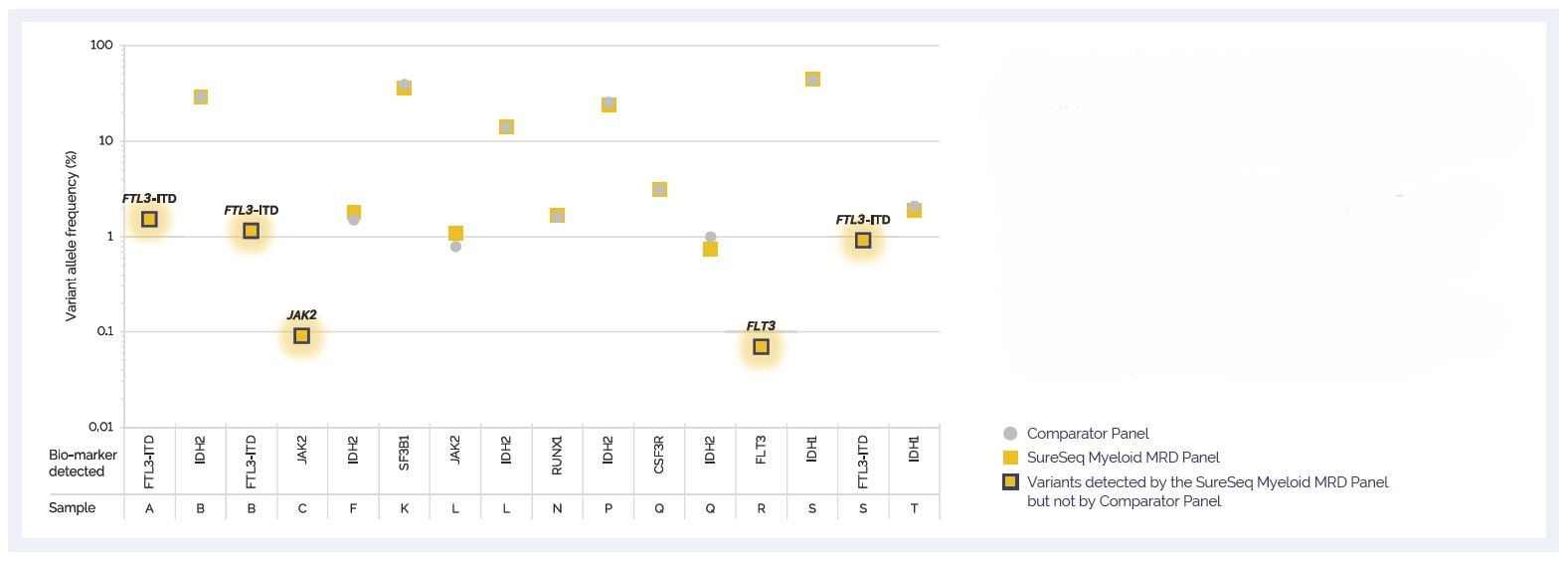The height and width of the screenshot is (562, 1568).
Task: Click the outlined square legend icon for SureSeq-only variants
Action: [1010, 482]
